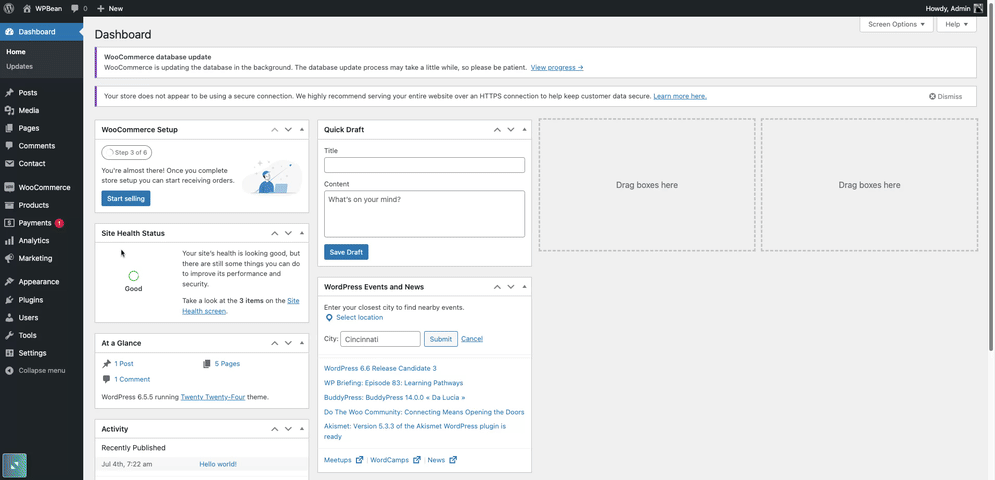995x480 pixels.
Task: Open the WooCommerce menu label
Action: [44, 187]
